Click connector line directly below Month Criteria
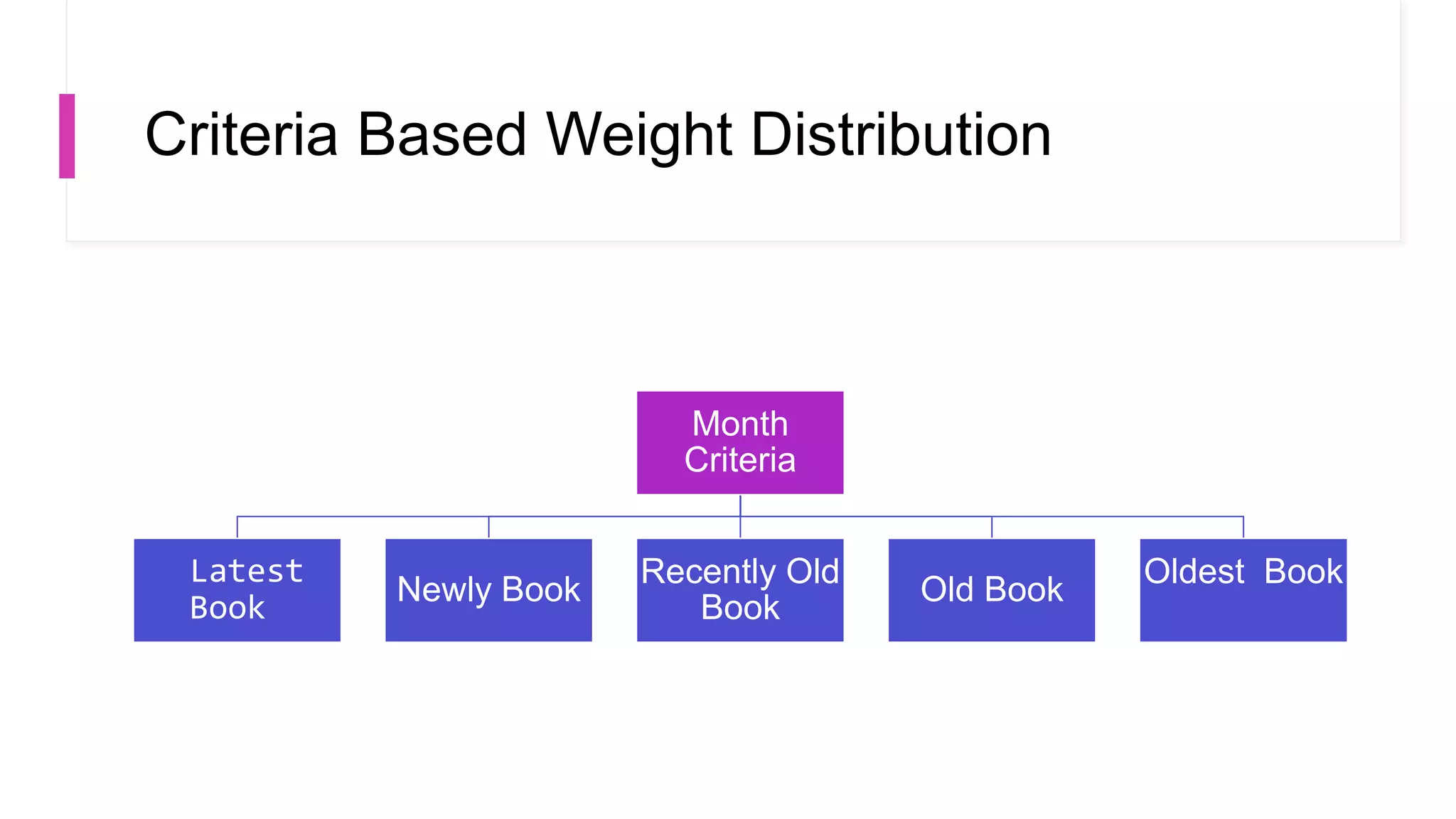This screenshot has height=819, width=1456. 740,505
